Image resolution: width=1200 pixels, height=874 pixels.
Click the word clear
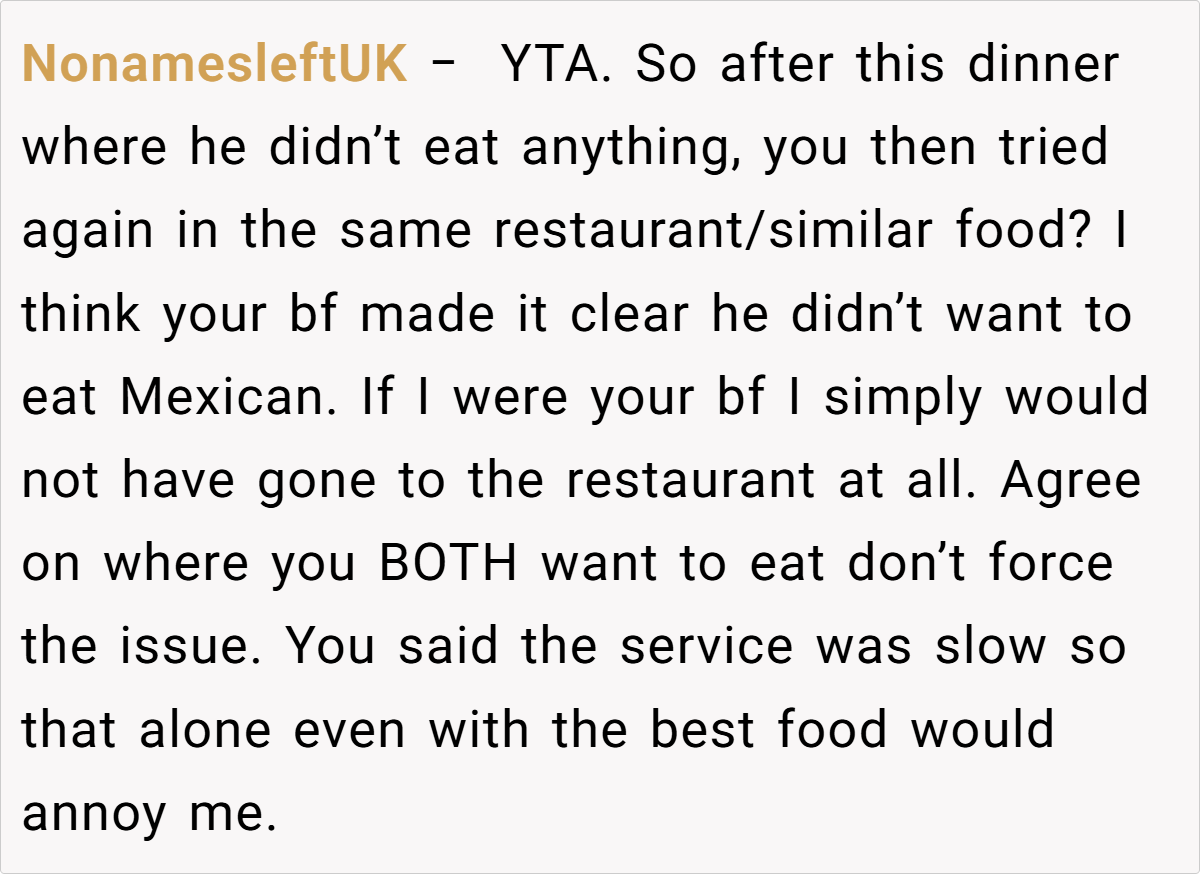[629, 315]
